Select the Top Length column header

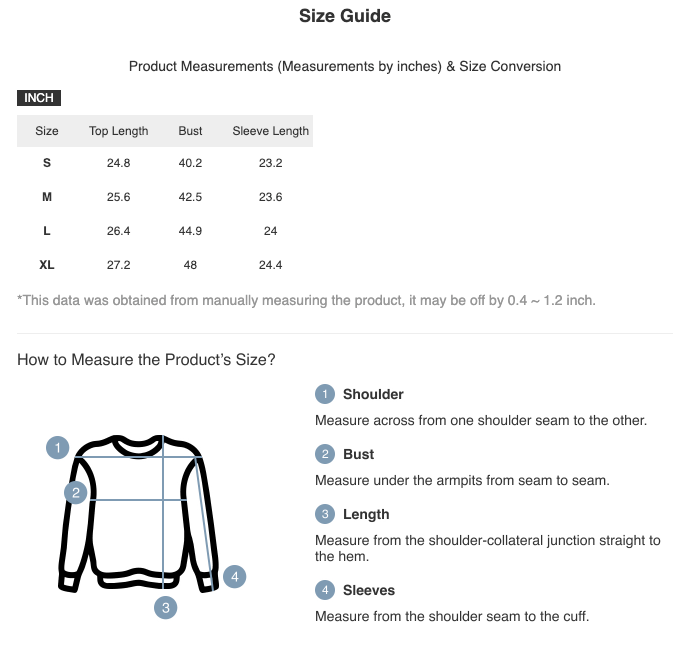click(x=118, y=131)
